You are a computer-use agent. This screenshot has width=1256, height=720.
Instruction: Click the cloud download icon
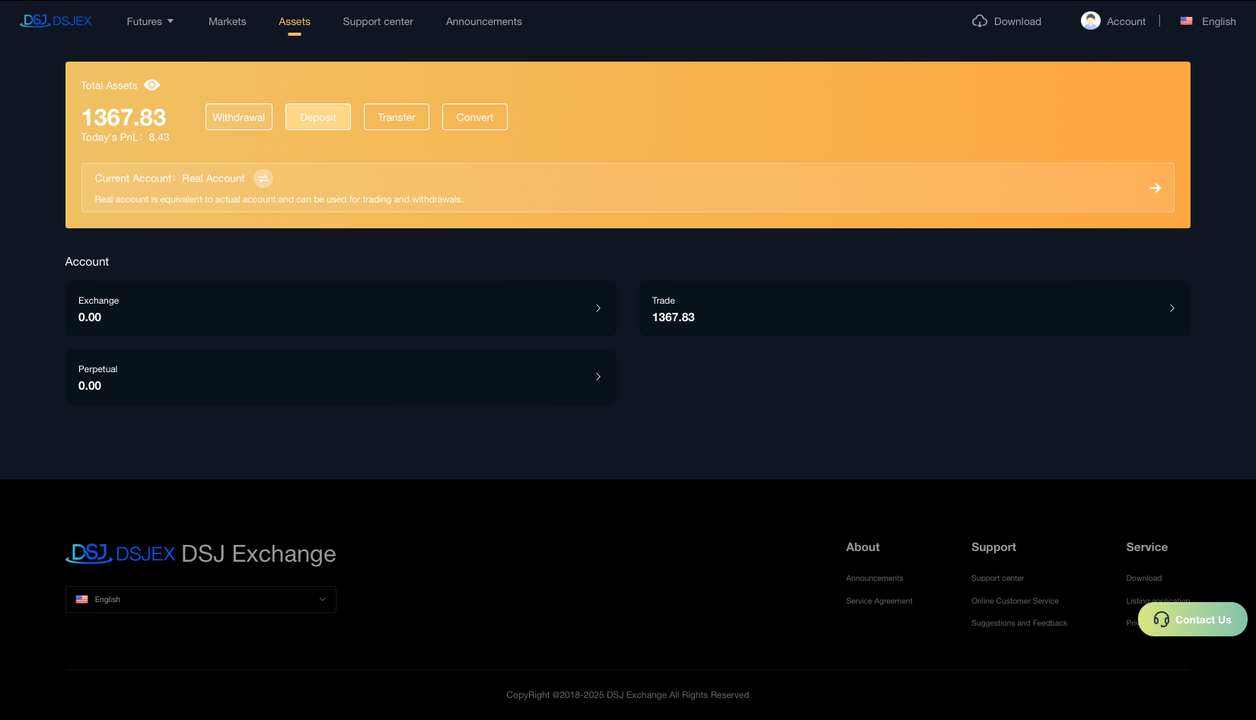pos(979,21)
